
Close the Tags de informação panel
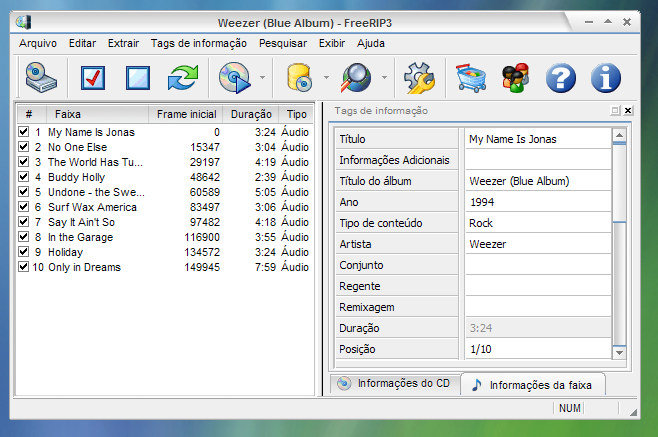coord(628,110)
